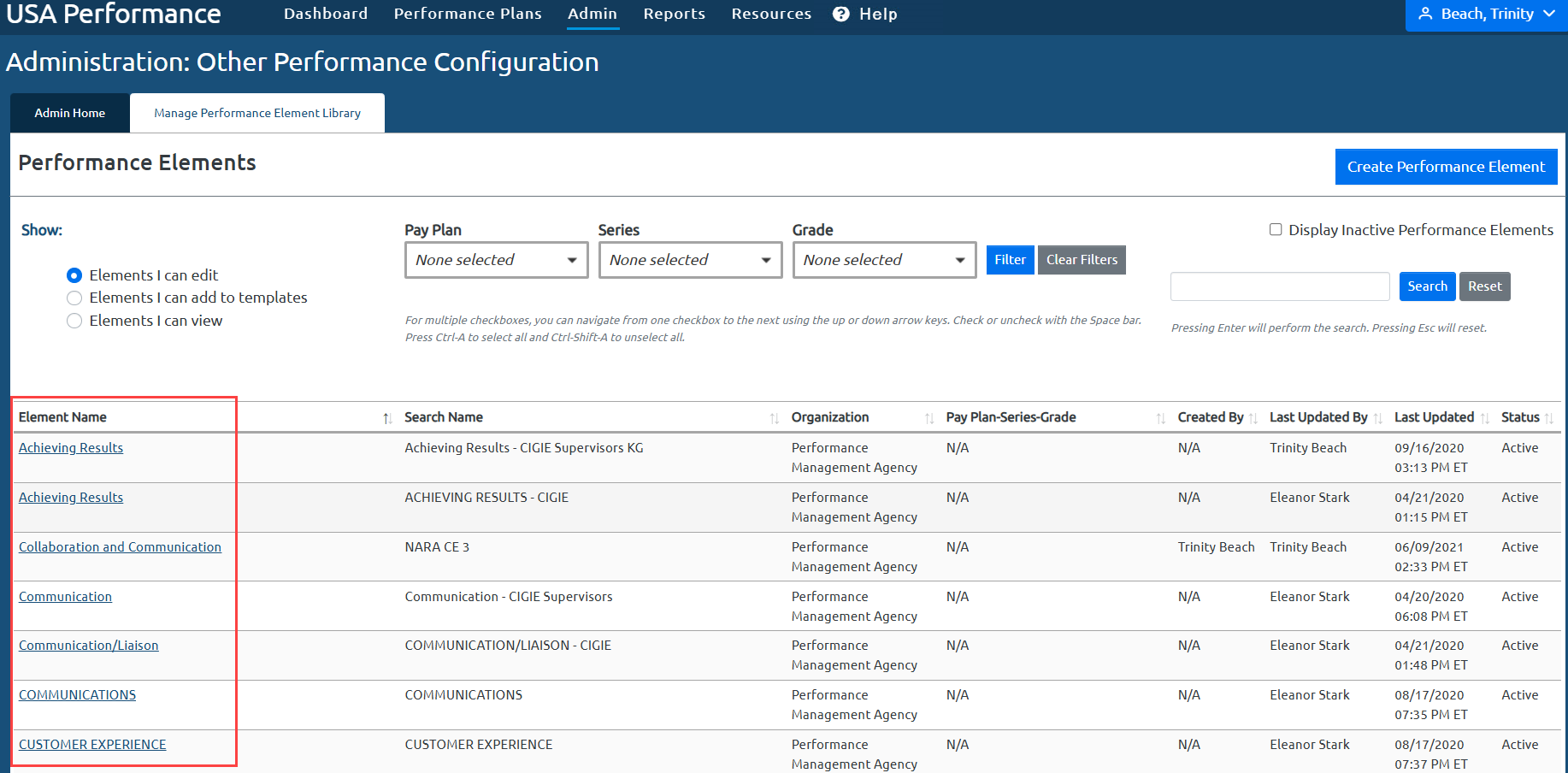Open the Admin menu item
This screenshot has height=773, width=1568.
592,14
